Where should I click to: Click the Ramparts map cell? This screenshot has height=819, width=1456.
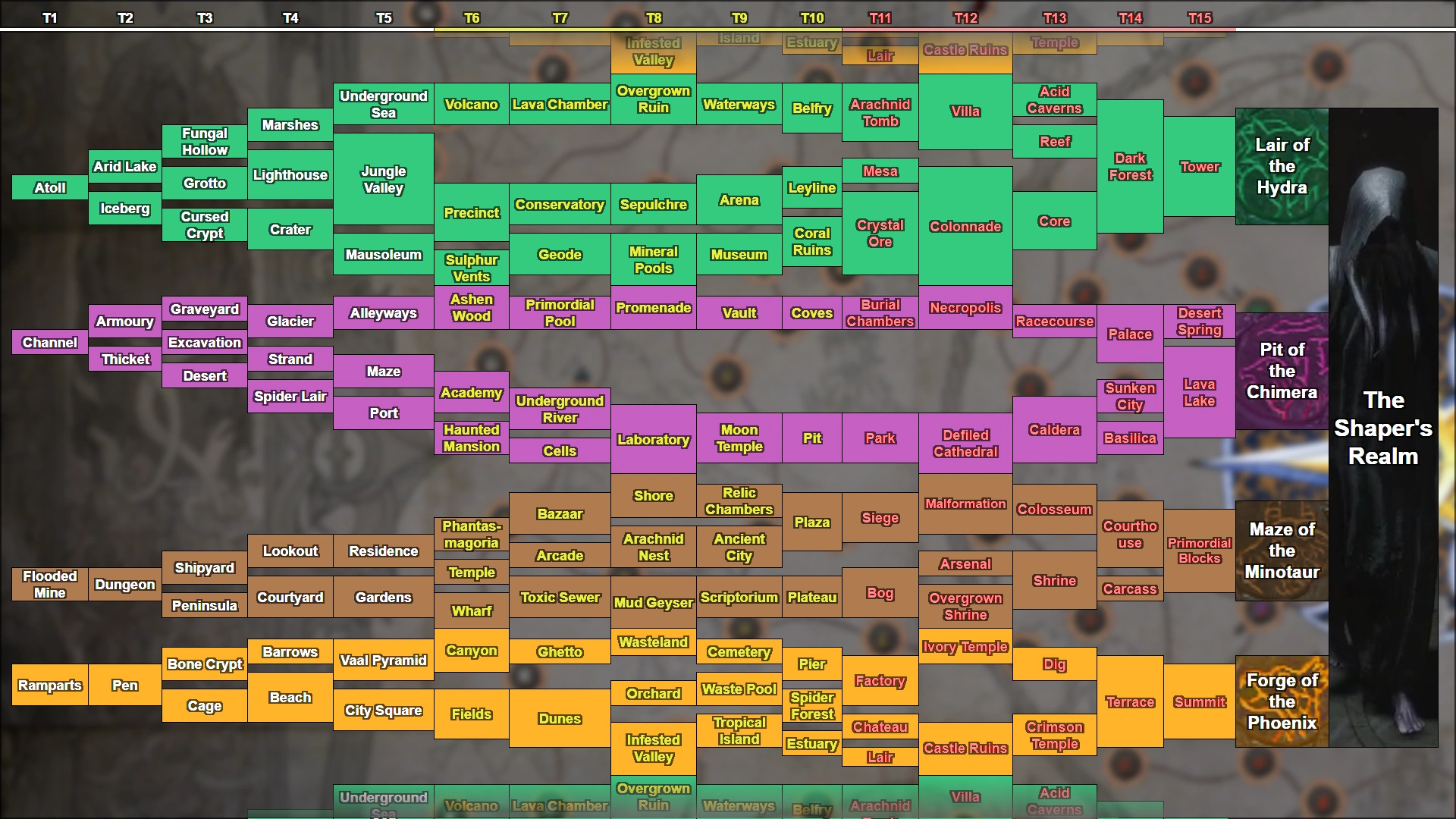pyautogui.click(x=50, y=686)
